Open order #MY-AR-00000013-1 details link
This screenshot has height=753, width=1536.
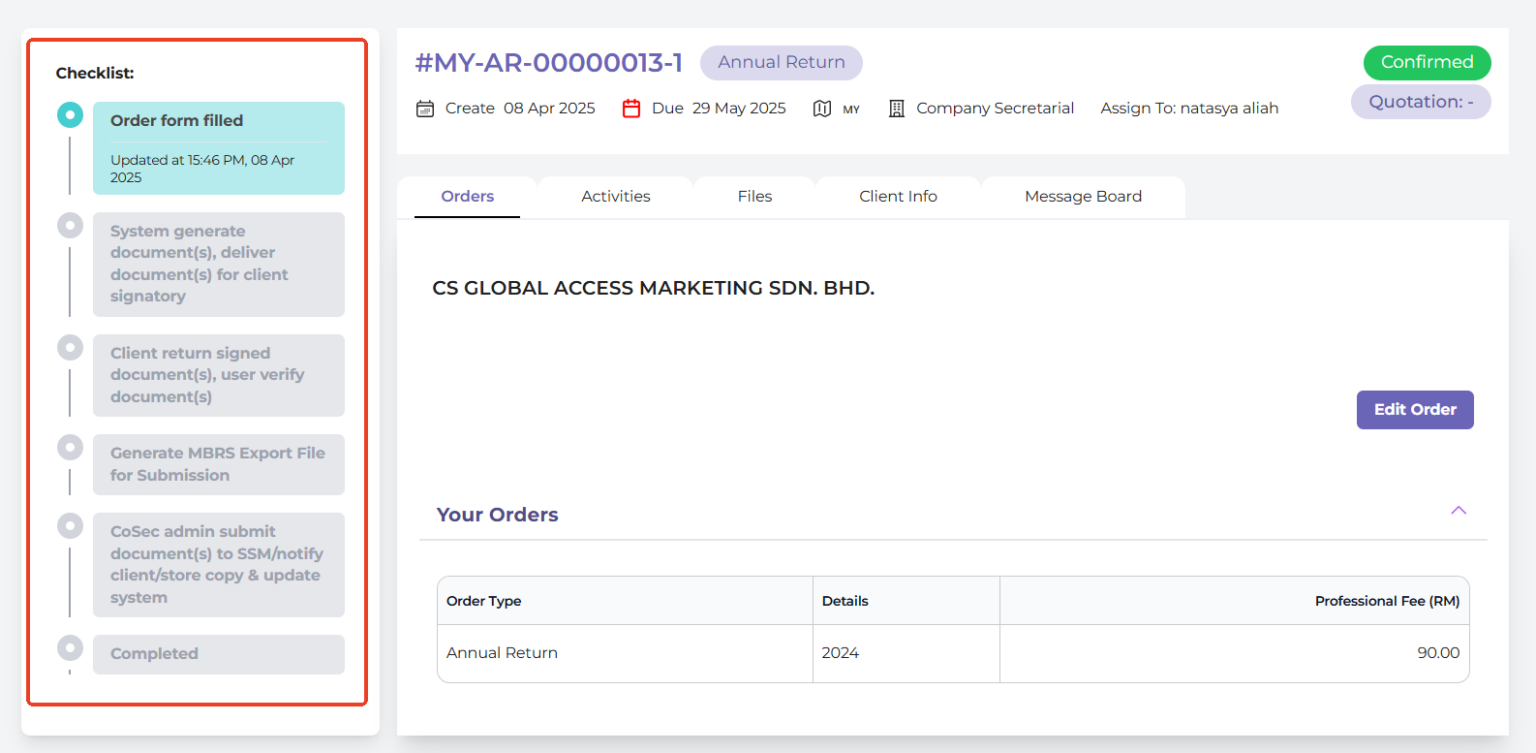point(548,62)
